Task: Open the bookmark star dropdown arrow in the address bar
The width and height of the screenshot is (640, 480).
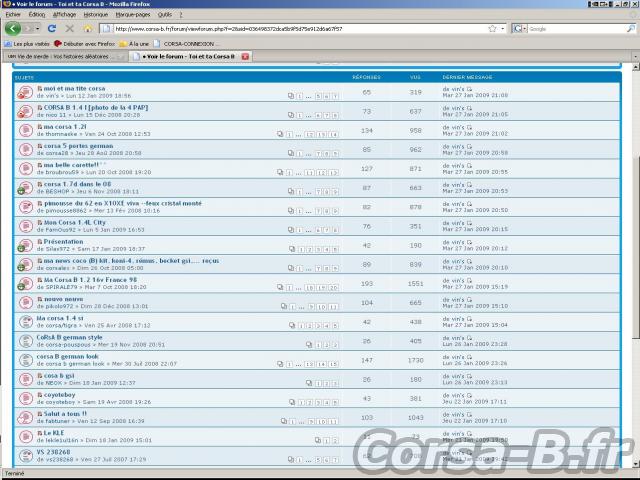Action: pos(502,29)
